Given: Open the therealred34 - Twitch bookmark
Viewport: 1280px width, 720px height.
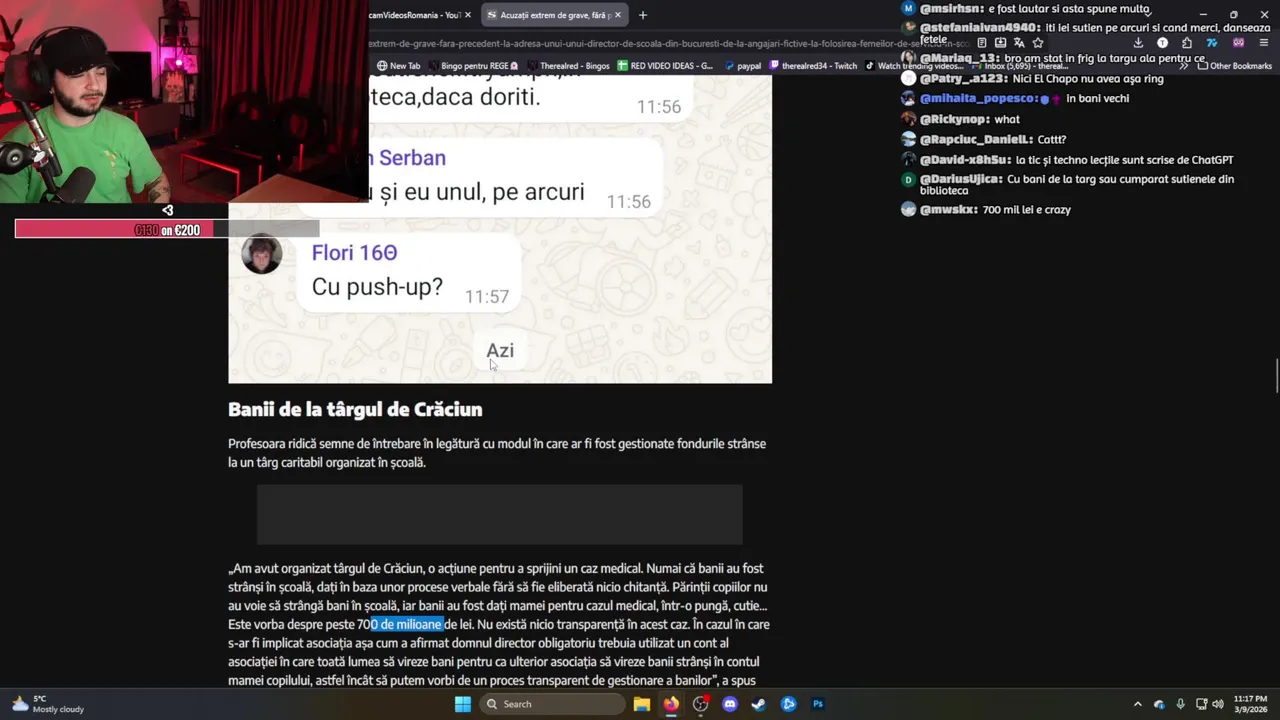Looking at the screenshot, I should 812,66.
